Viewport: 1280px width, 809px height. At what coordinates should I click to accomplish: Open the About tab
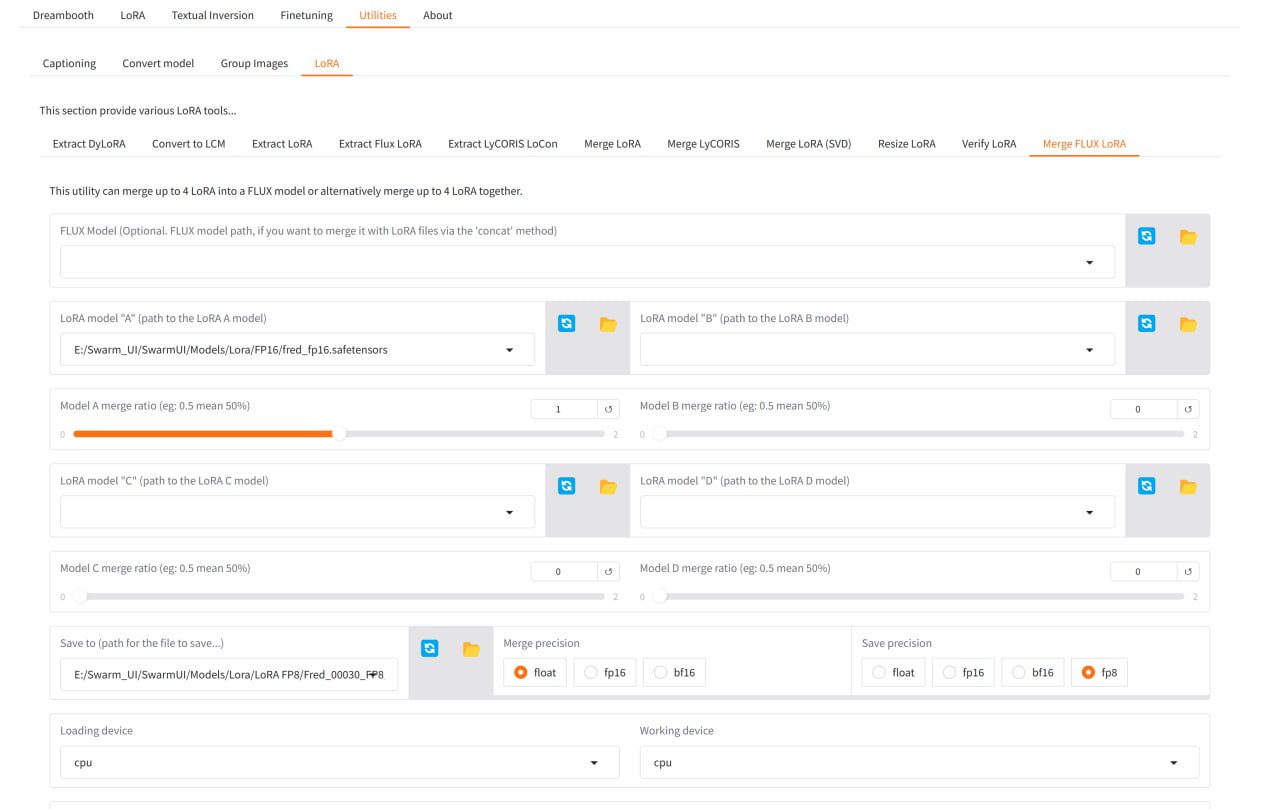(x=438, y=15)
